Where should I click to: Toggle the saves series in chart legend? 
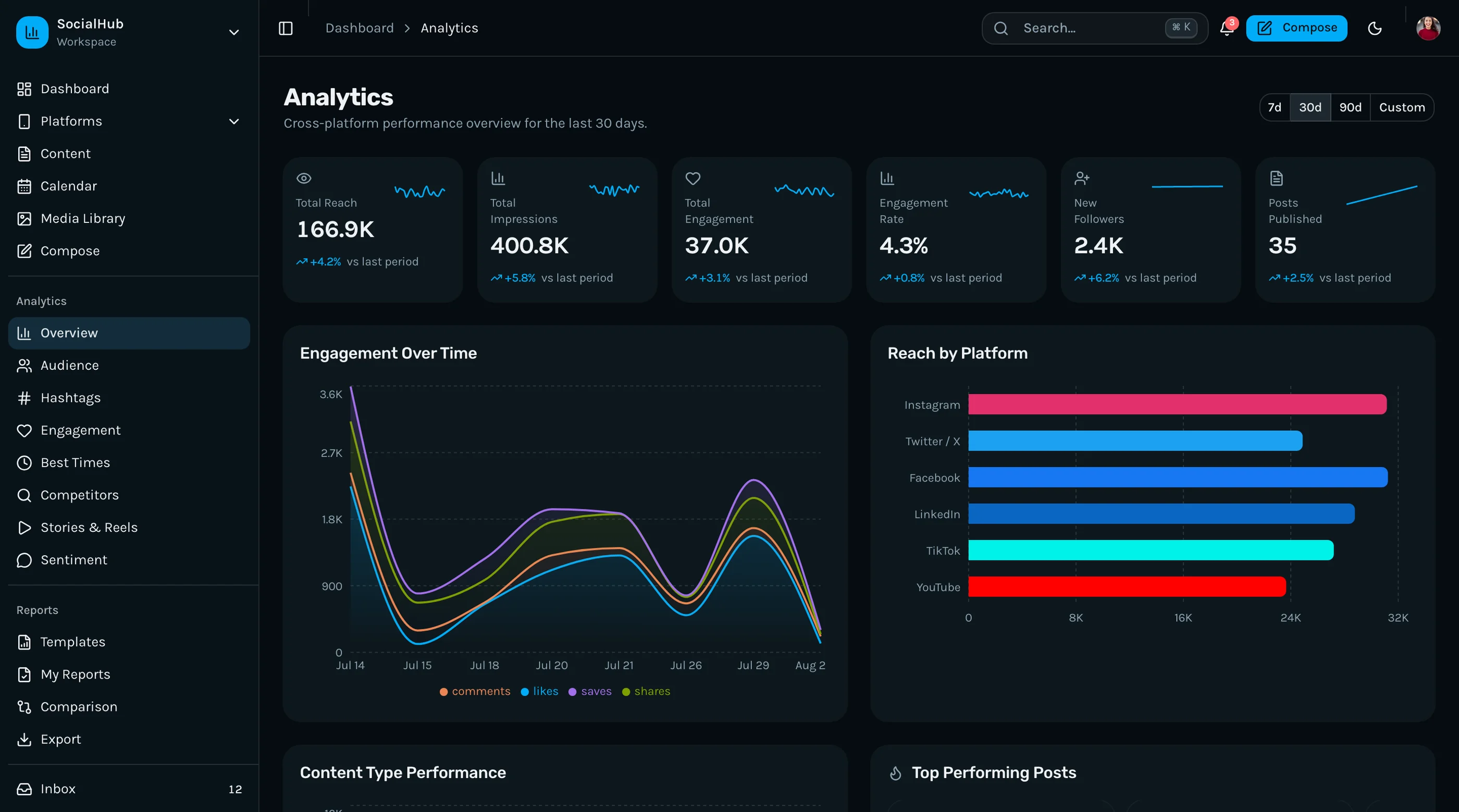590,691
